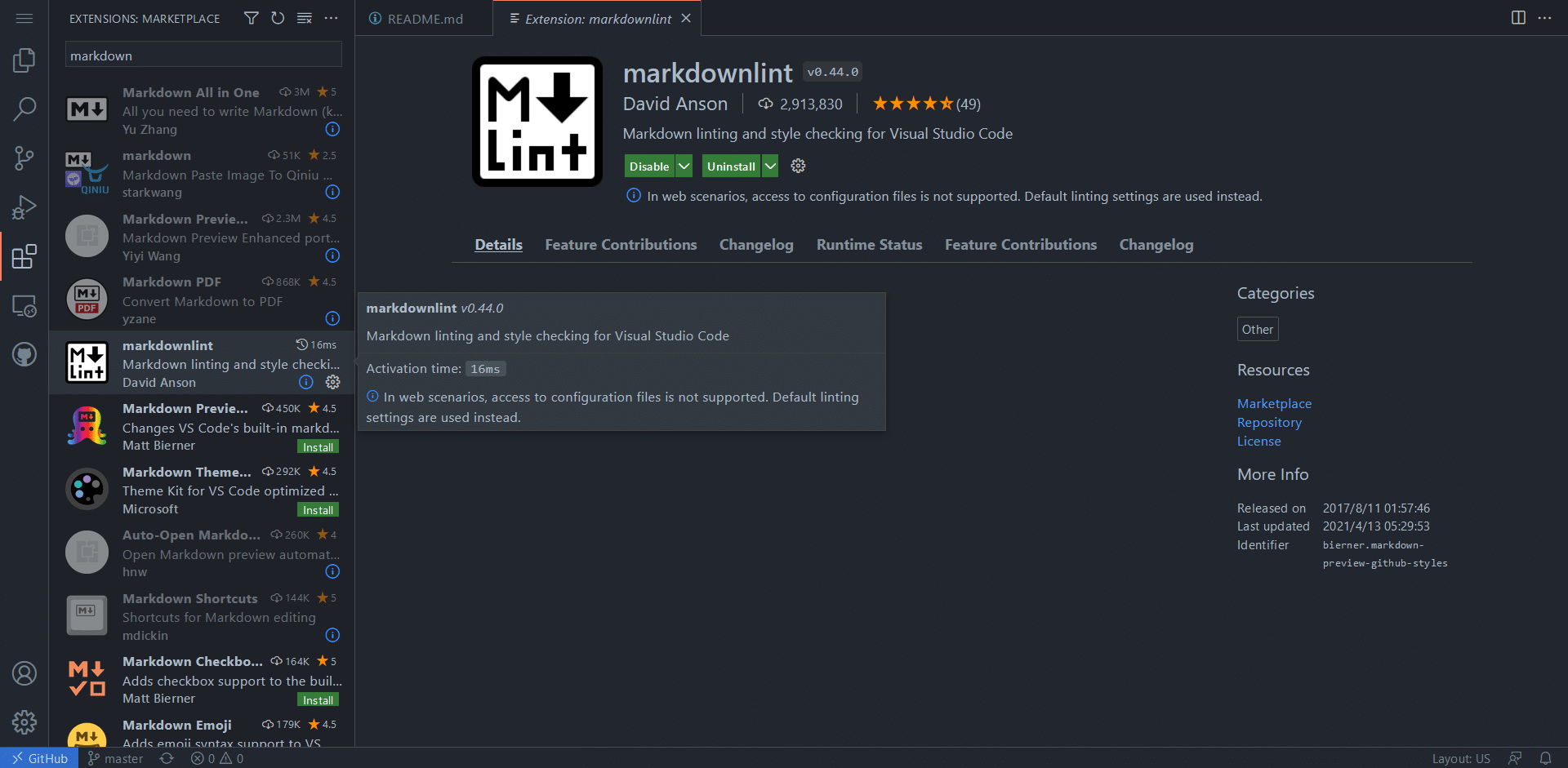Click the David Anson publisher link
Image resolution: width=1568 pixels, height=768 pixels.
pos(675,104)
